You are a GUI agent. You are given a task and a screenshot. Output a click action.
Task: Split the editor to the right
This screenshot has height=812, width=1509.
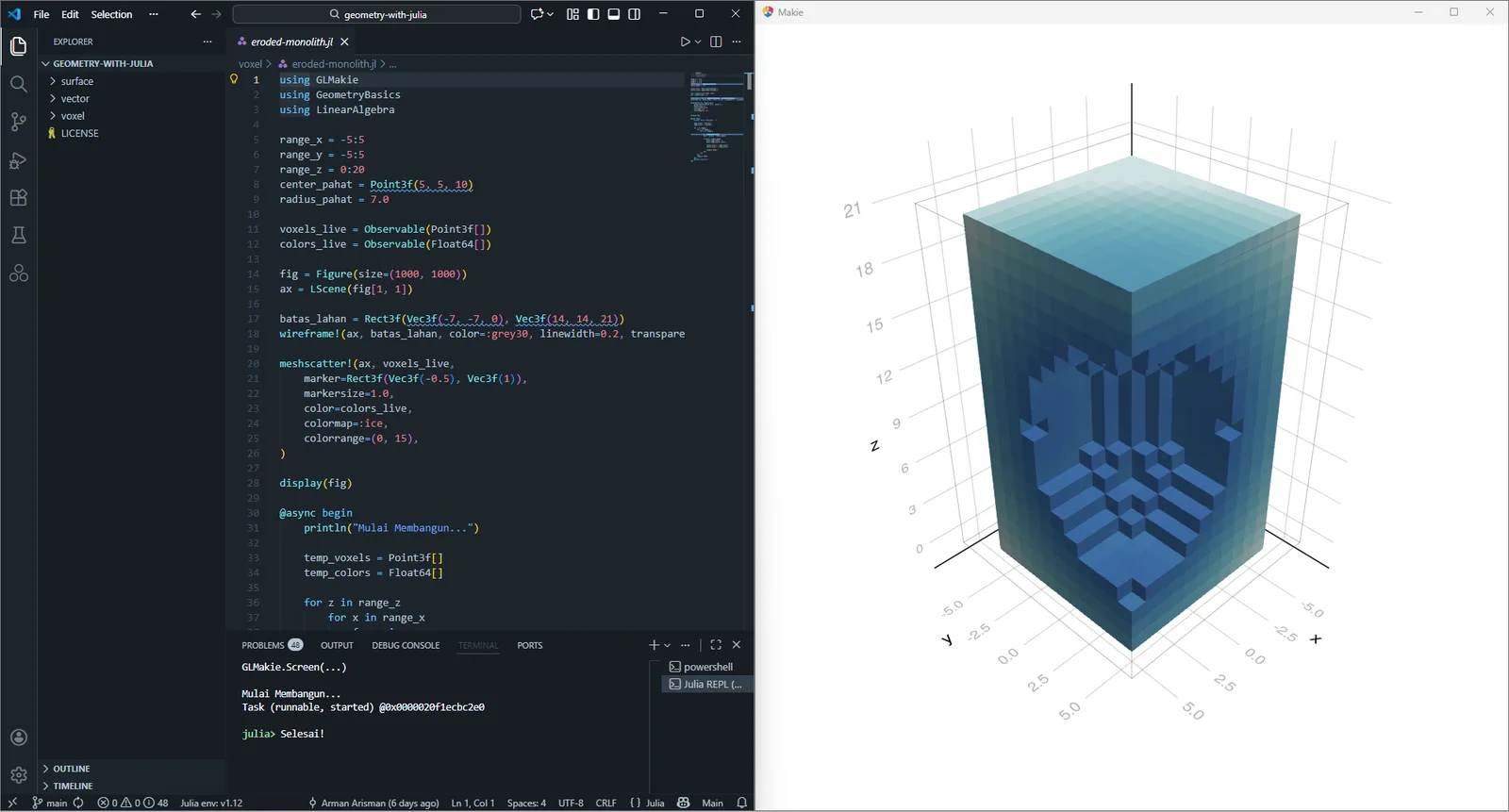click(x=716, y=41)
